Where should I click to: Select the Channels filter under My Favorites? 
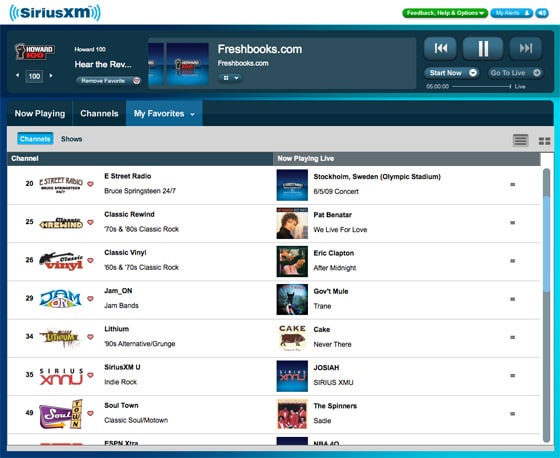click(x=35, y=139)
